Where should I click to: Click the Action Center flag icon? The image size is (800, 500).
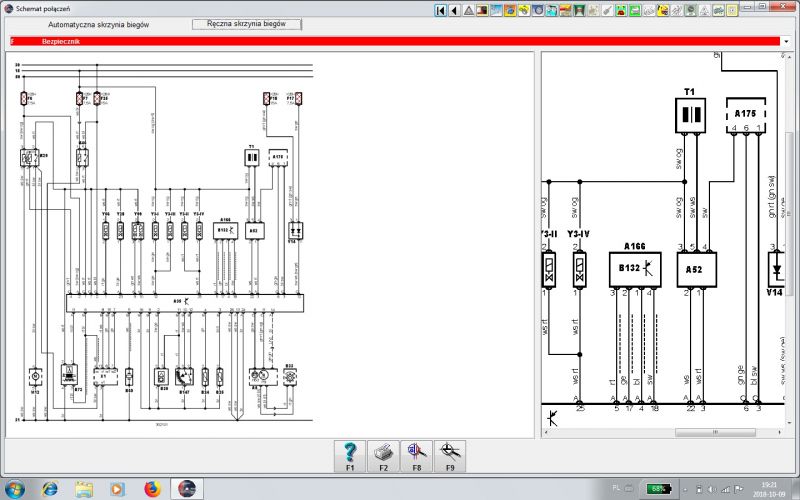(x=738, y=489)
